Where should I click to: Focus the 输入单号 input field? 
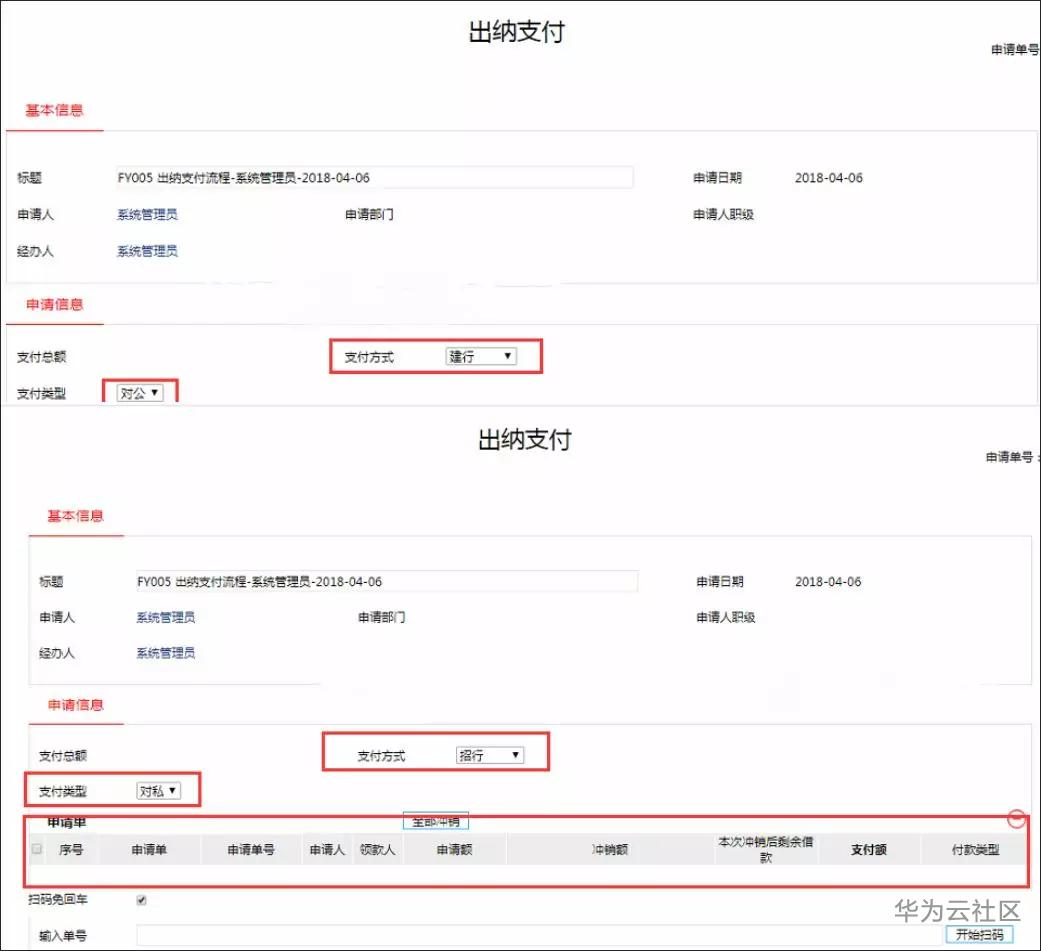pyautogui.click(x=540, y=935)
